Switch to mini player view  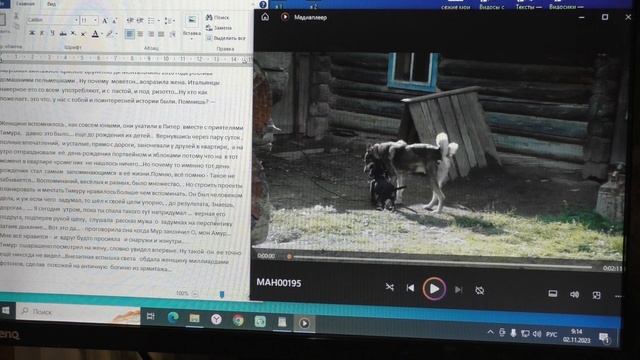596,295
